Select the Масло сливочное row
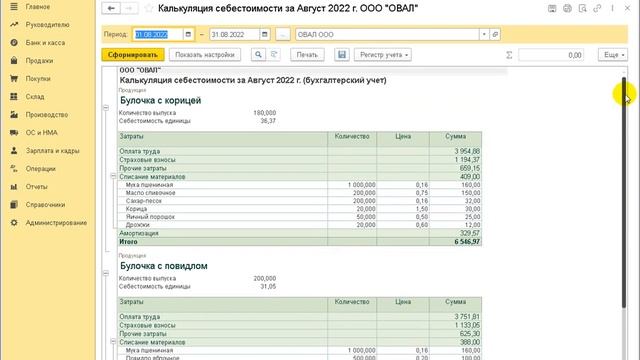The image size is (640, 360). [300, 193]
